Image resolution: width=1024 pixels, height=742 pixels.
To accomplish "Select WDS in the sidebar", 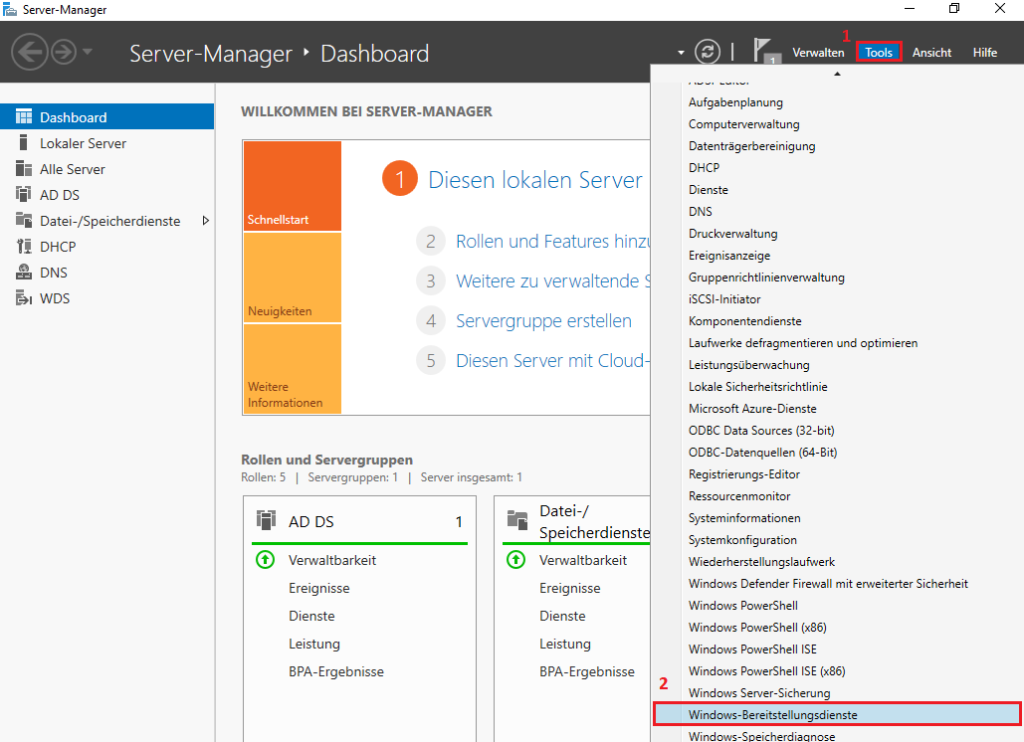I will [62, 297].
